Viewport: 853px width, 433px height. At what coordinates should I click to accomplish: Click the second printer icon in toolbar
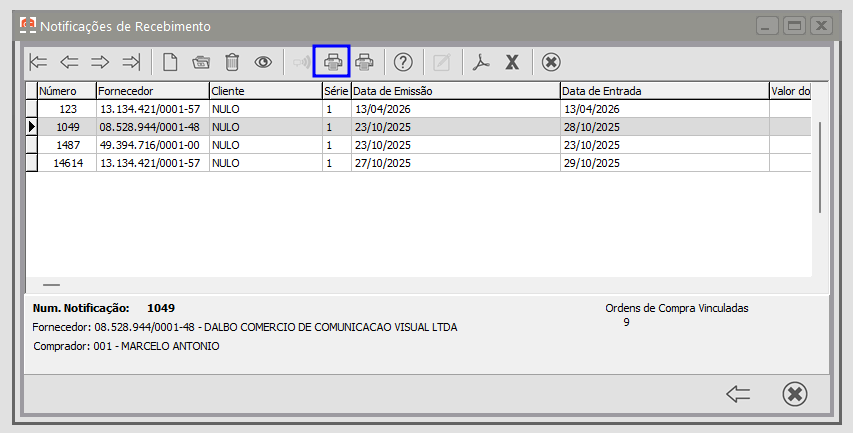click(x=365, y=62)
